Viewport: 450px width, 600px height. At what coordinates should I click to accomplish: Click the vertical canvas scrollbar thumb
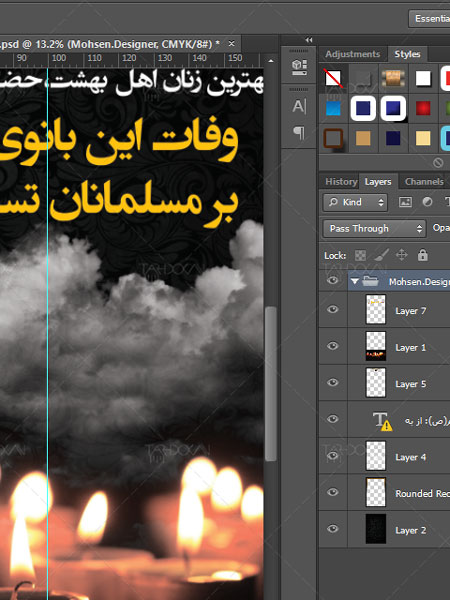tap(271, 384)
